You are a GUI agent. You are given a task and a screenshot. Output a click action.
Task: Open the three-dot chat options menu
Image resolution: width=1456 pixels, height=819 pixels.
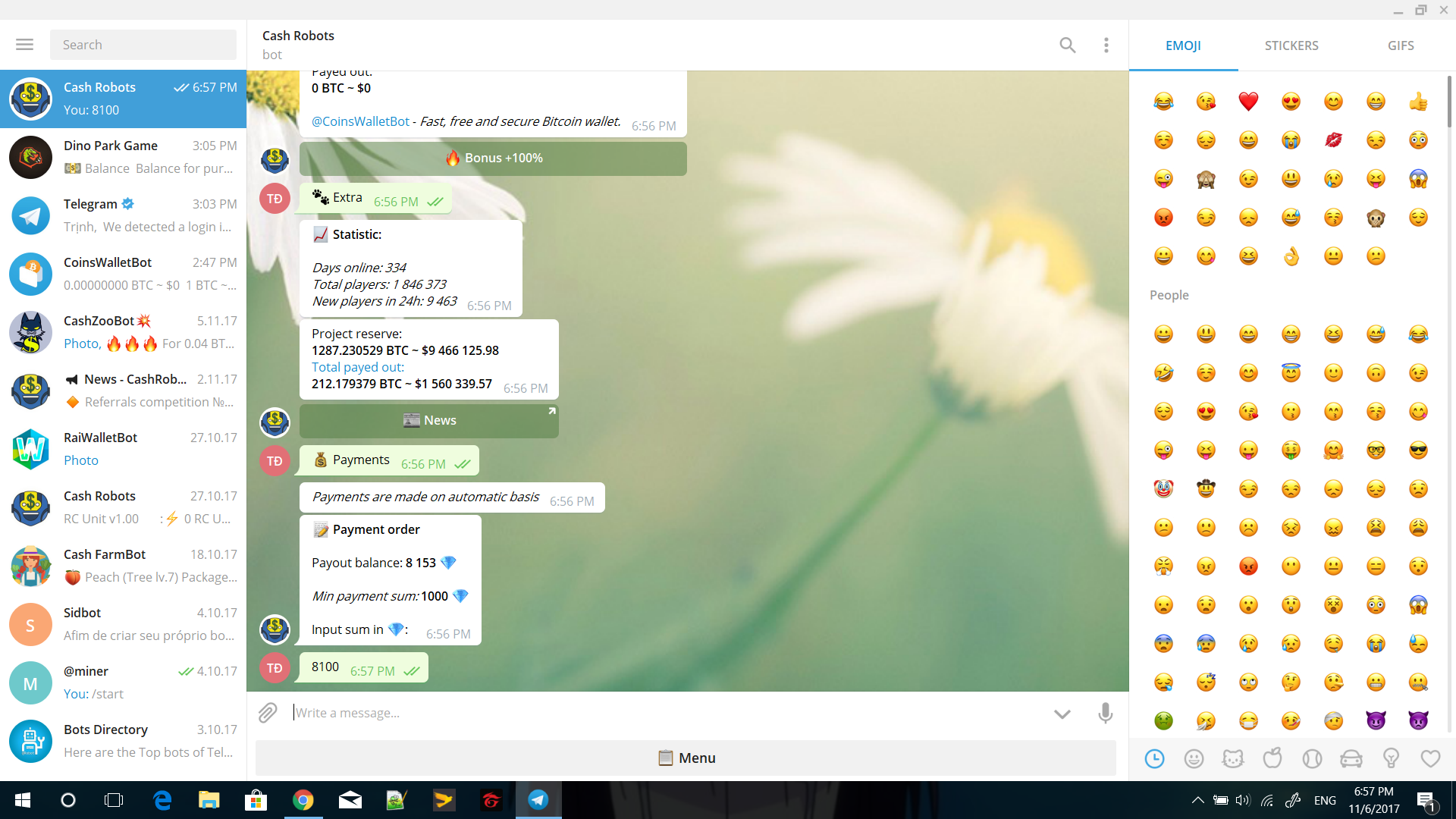click(1106, 45)
